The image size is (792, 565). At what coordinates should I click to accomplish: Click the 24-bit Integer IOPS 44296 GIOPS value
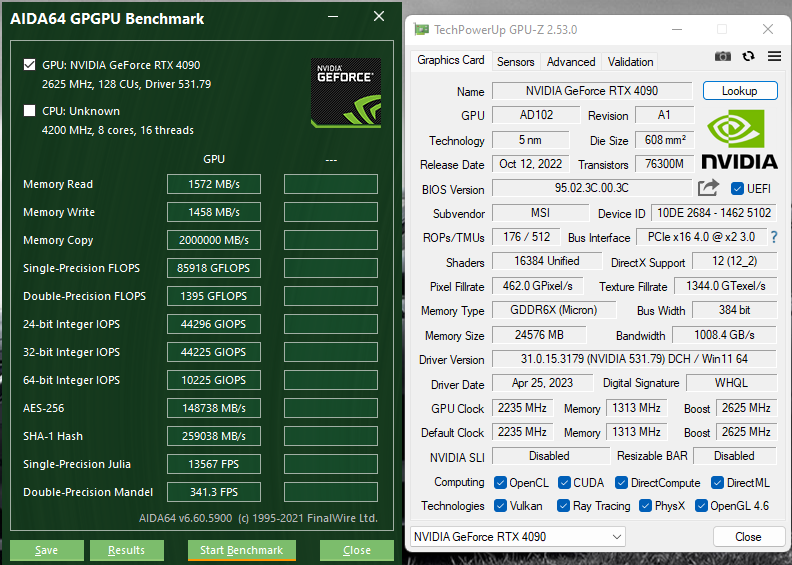(x=214, y=324)
